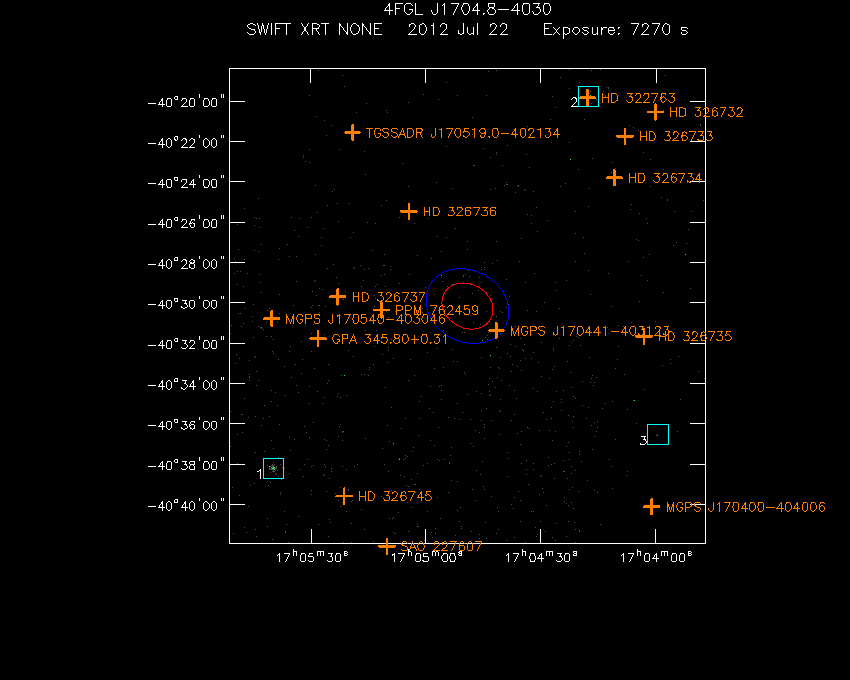Select the orange cross next to HD 326733

625,136
